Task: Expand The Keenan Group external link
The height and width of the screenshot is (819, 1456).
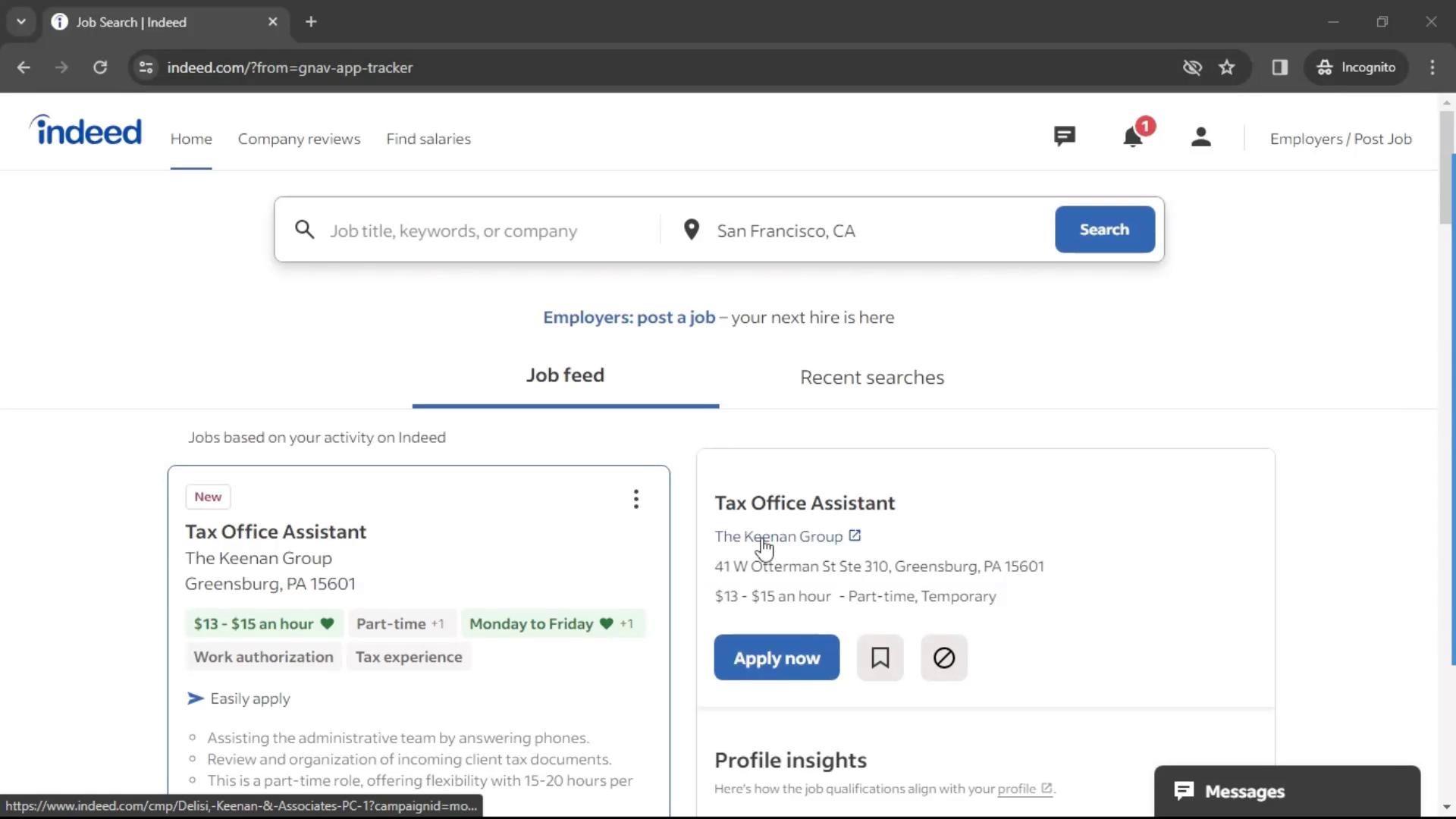Action: coord(855,536)
